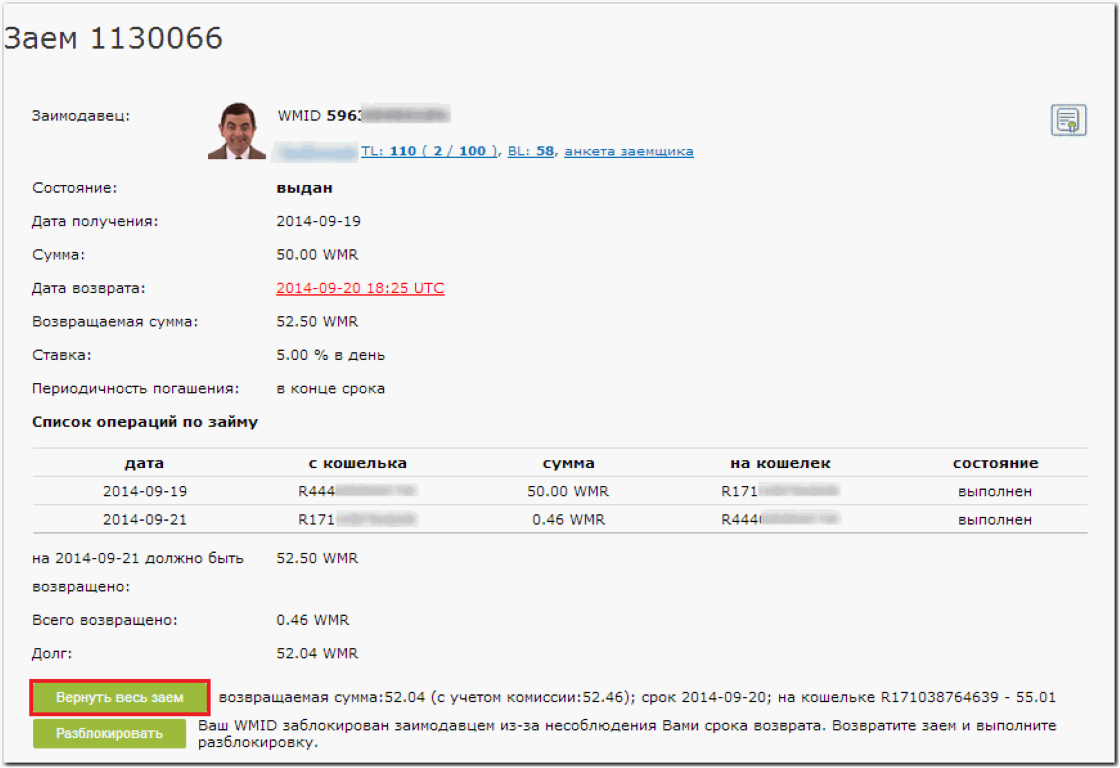Click the BL: 58 business level link
The height and width of the screenshot is (768, 1120).
(x=531, y=151)
